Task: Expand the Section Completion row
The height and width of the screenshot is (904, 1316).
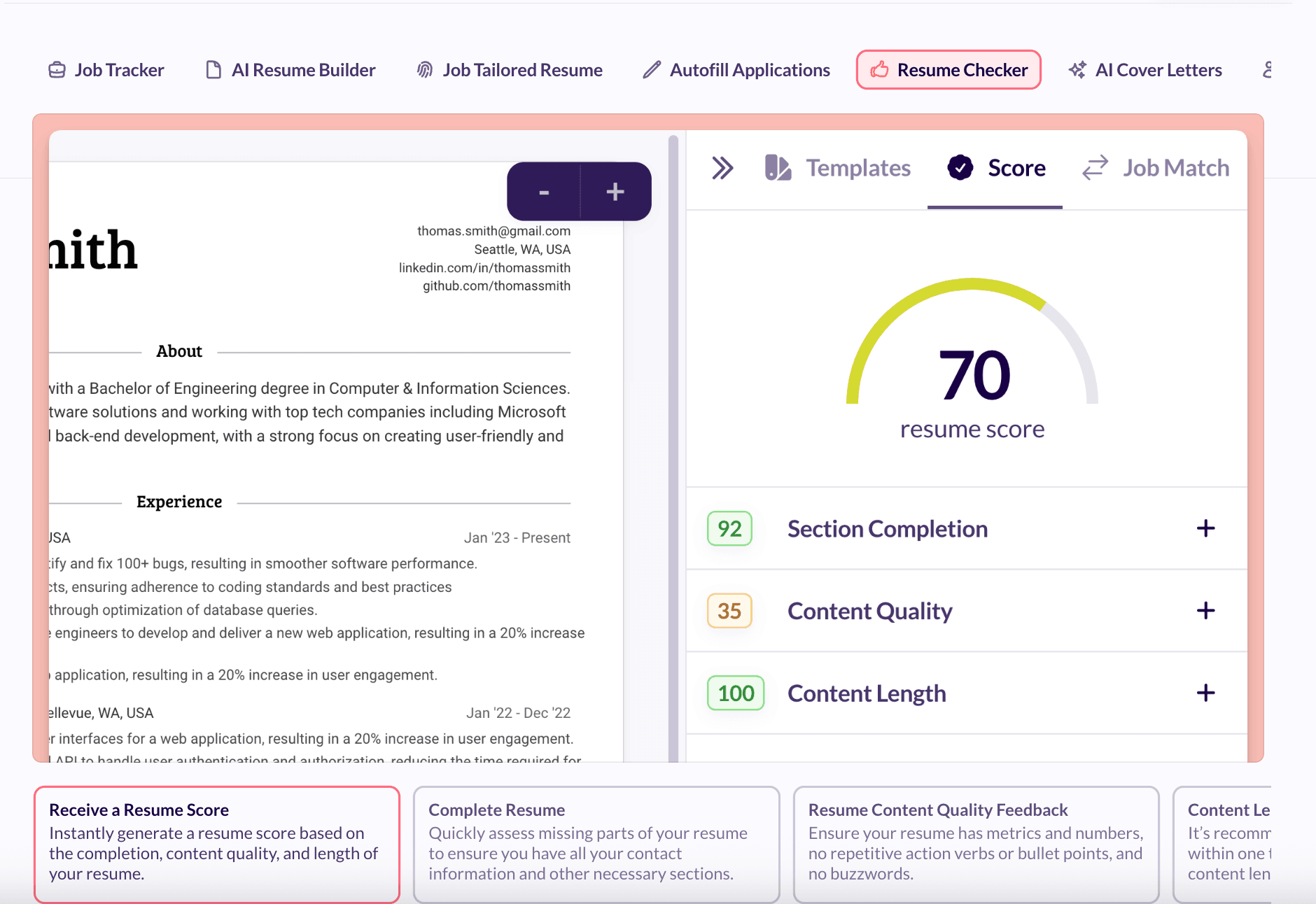Action: [x=1205, y=528]
